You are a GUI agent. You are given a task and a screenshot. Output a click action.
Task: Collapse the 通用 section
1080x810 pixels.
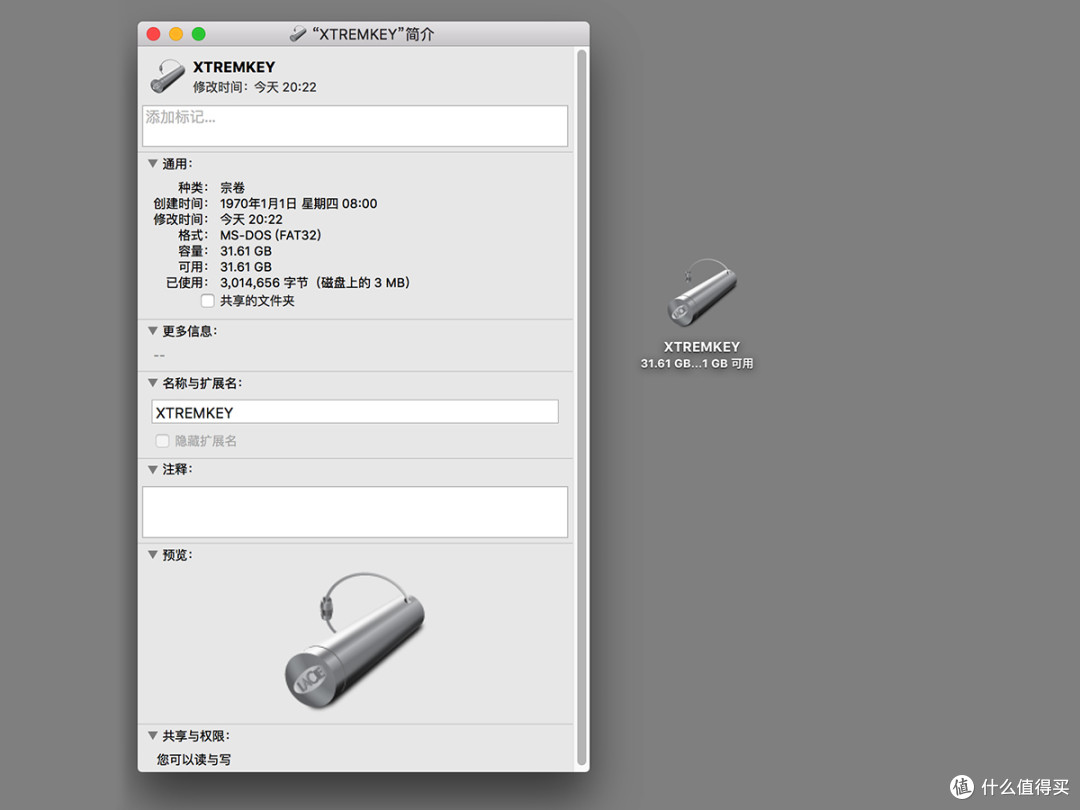(x=153, y=164)
